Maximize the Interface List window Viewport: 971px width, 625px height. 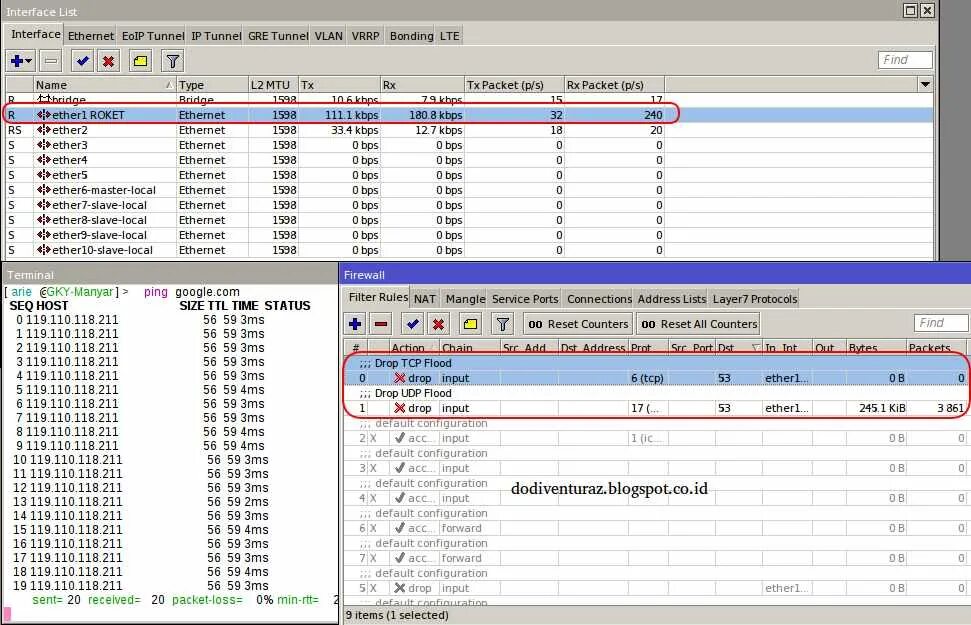pyautogui.click(x=910, y=11)
